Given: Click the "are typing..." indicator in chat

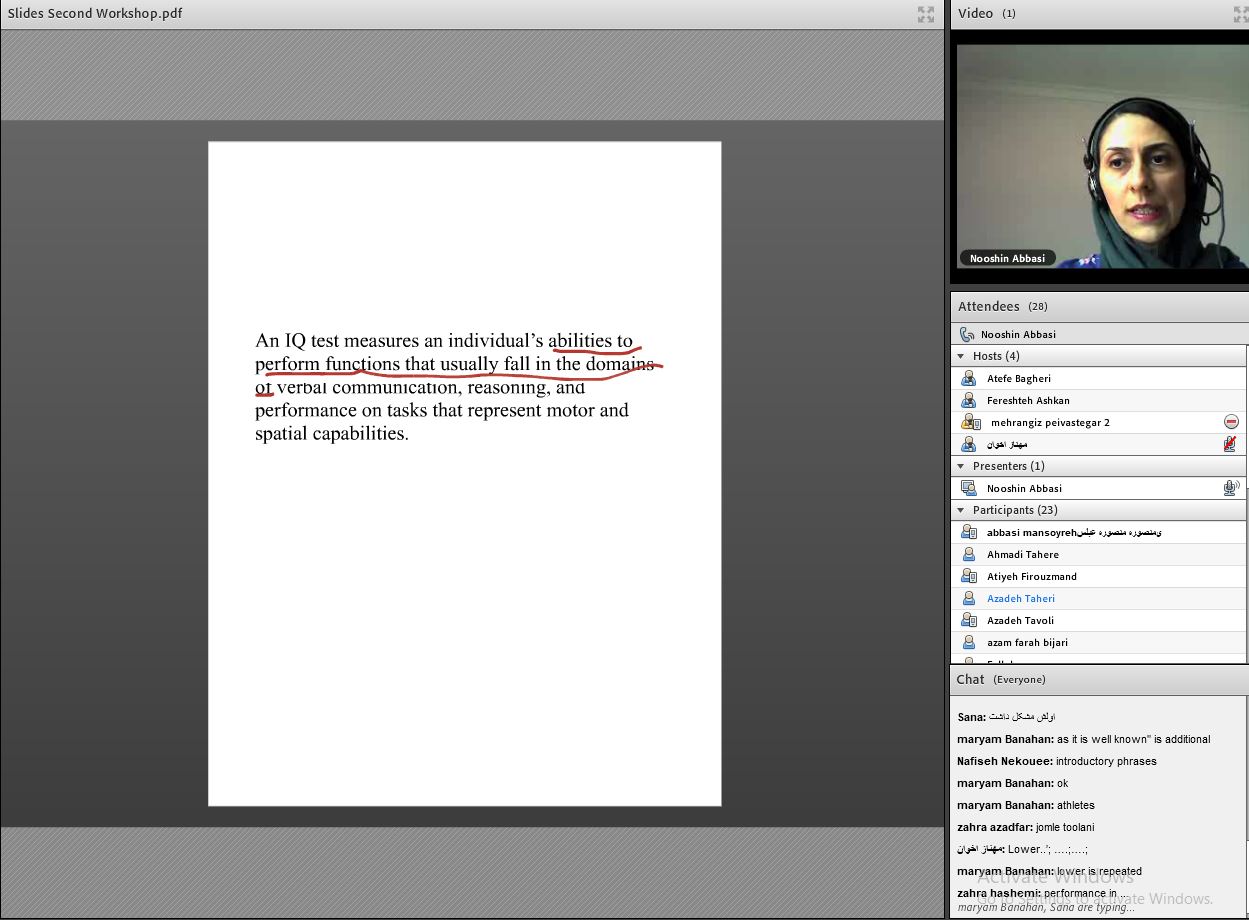Looking at the screenshot, I should 1046,908.
